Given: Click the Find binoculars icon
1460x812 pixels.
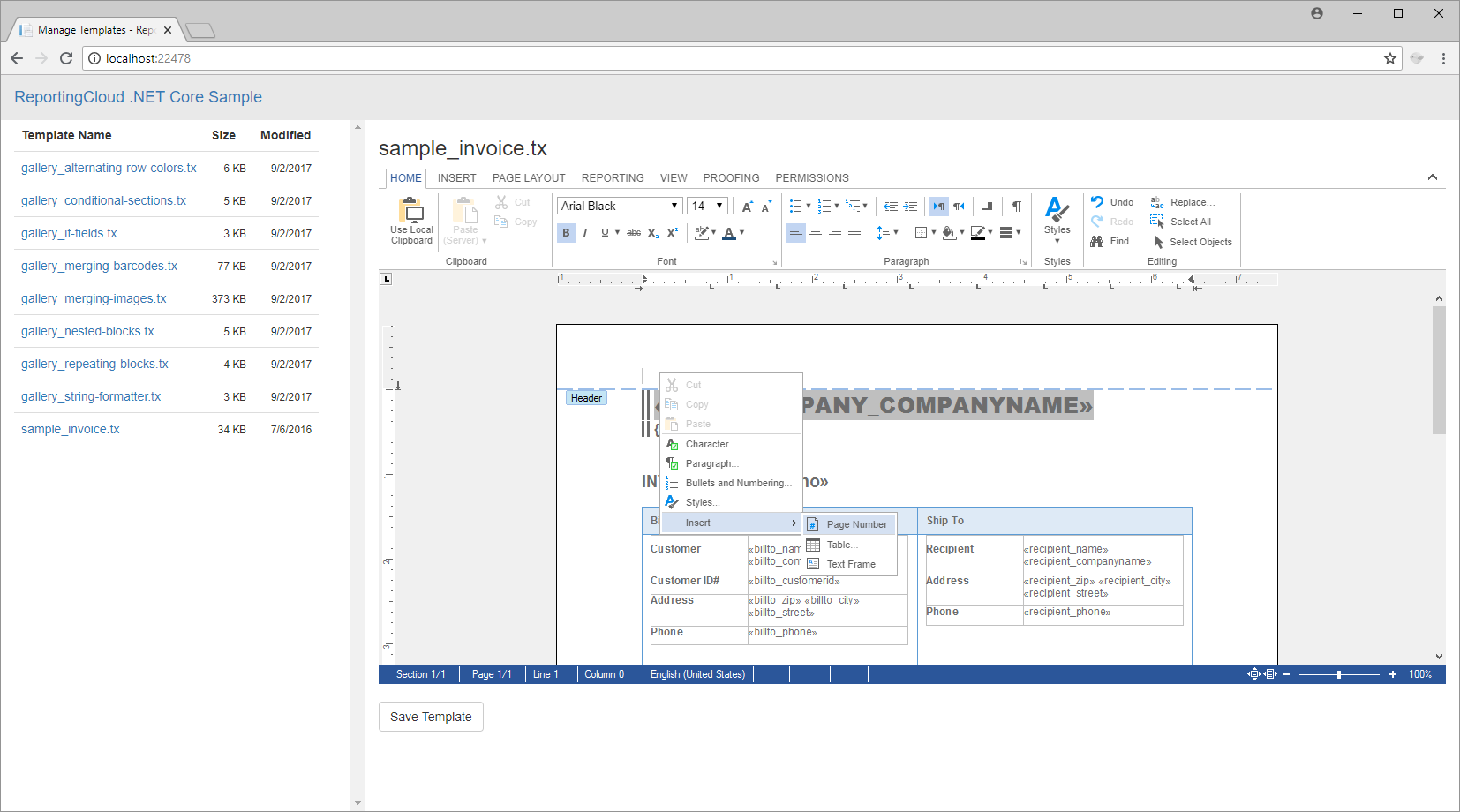Looking at the screenshot, I should (x=1096, y=241).
